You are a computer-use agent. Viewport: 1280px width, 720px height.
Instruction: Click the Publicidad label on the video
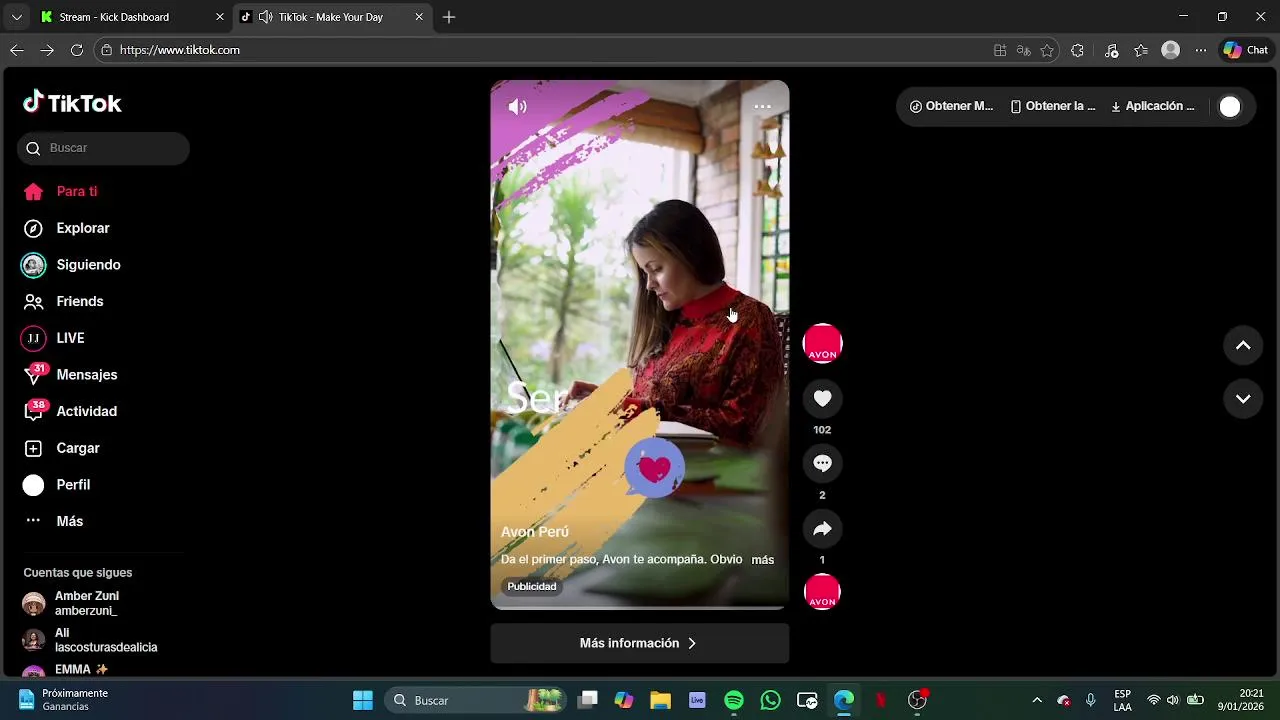point(531,587)
